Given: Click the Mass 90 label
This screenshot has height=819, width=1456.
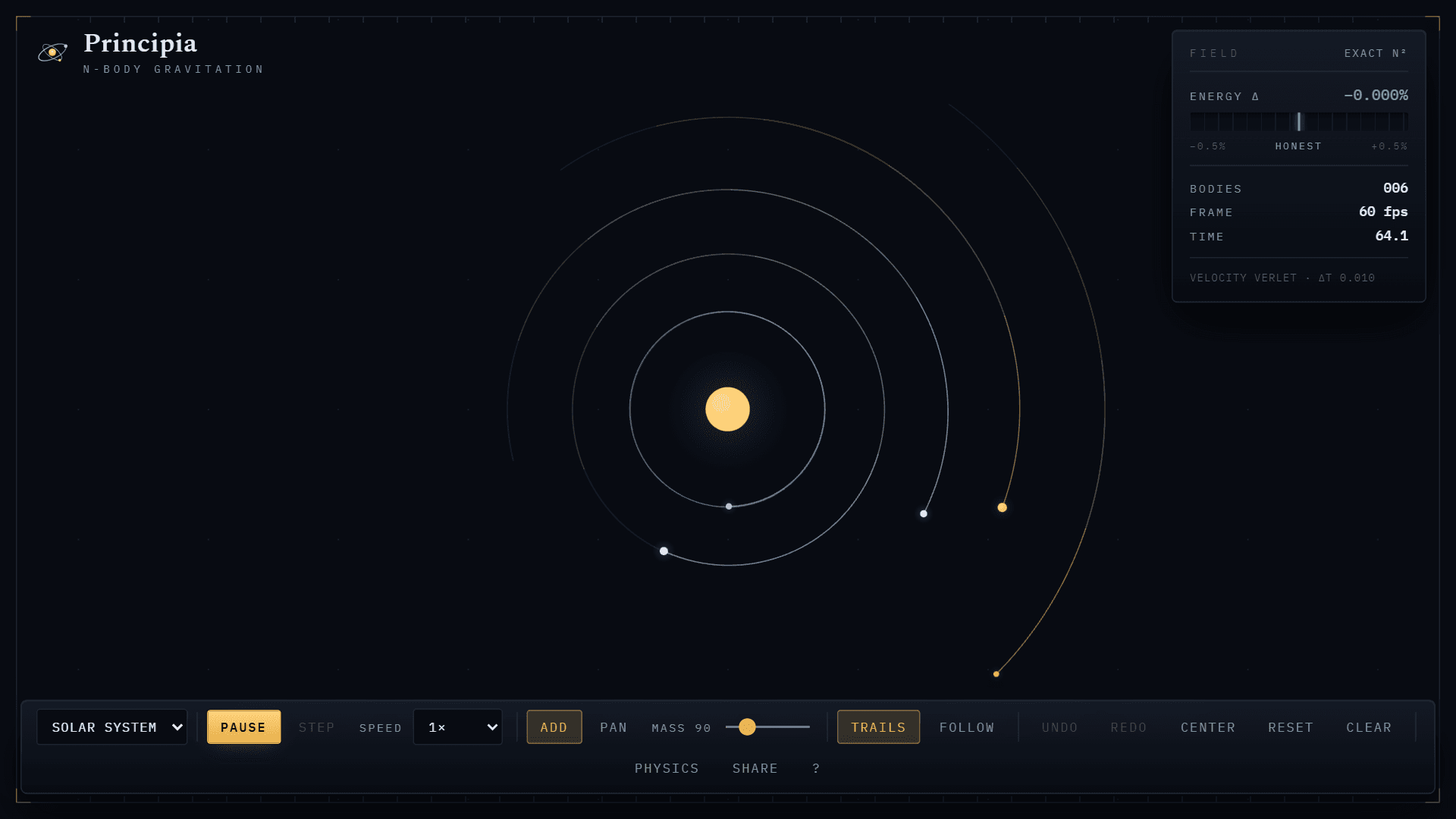Looking at the screenshot, I should click(681, 728).
